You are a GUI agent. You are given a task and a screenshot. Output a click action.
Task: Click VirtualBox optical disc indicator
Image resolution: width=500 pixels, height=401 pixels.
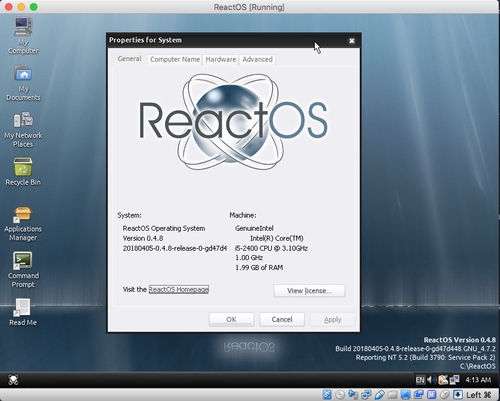[x=340, y=395]
